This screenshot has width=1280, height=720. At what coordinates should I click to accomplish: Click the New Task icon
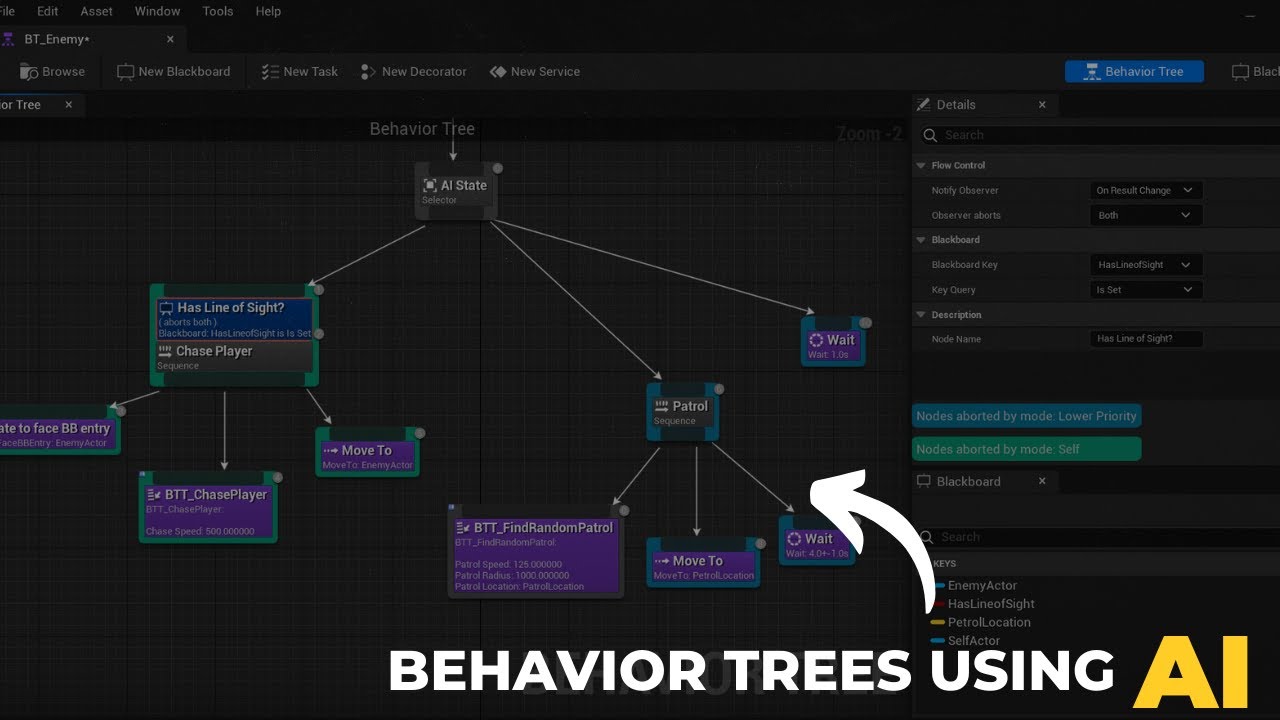(x=270, y=72)
